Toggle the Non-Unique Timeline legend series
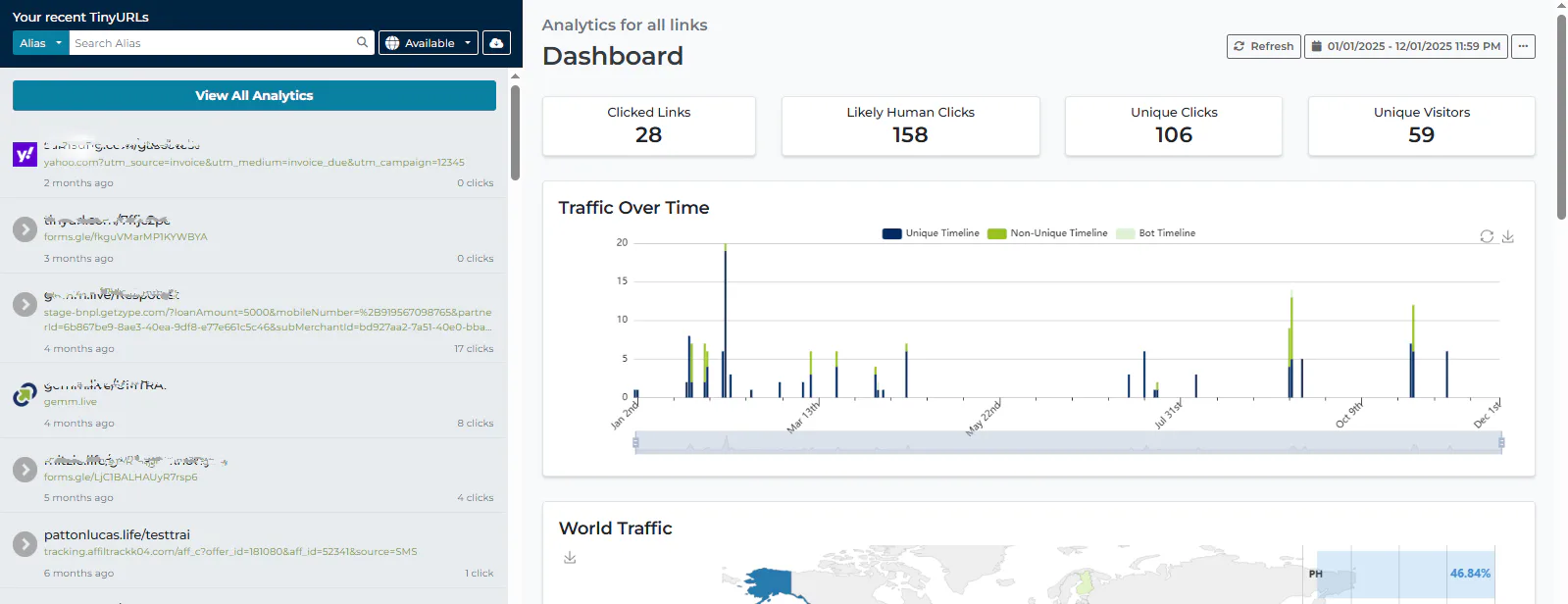Screen dimensions: 1568x604 coord(1047,233)
